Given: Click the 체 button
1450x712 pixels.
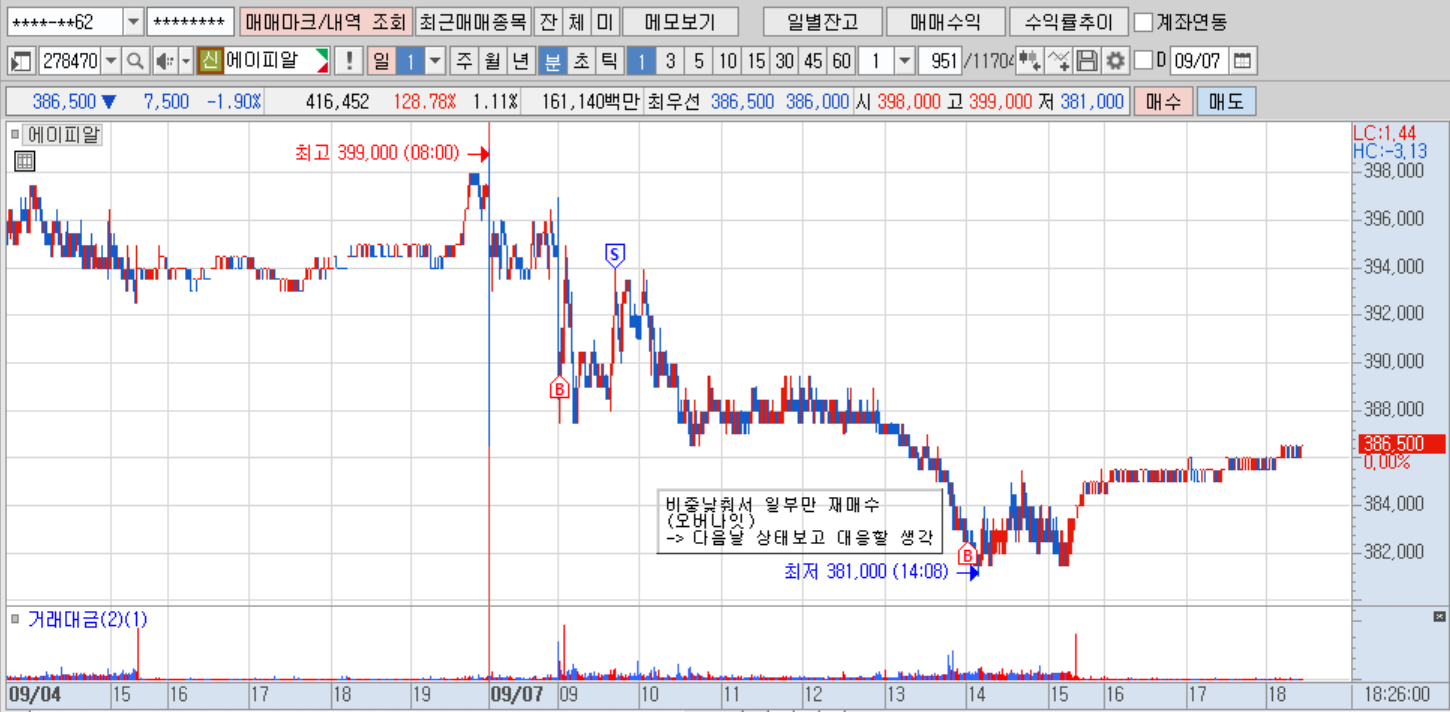Looking at the screenshot, I should (576, 22).
